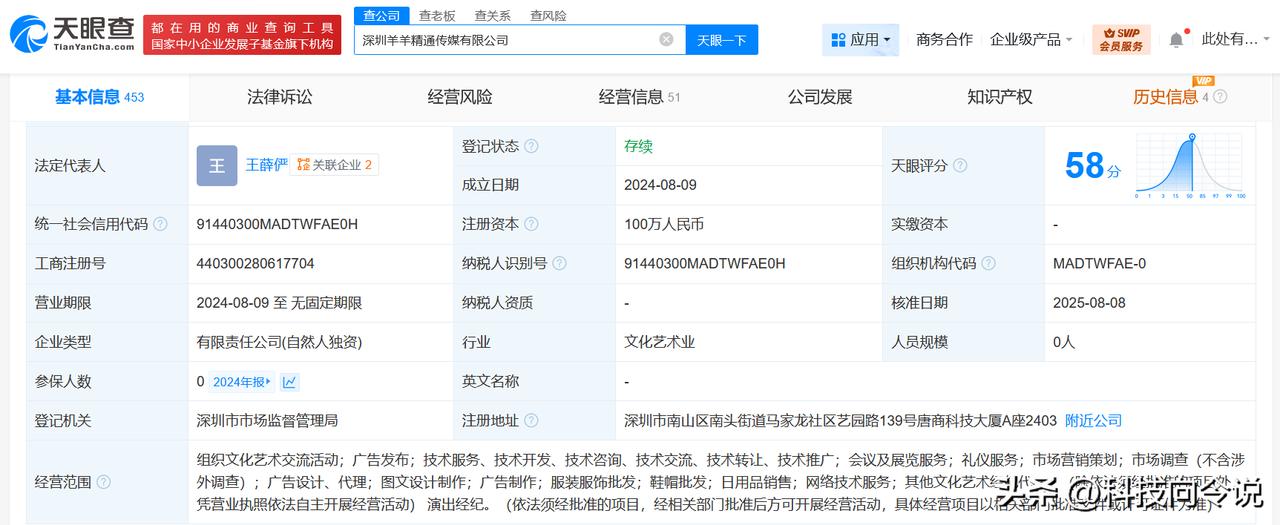This screenshot has height=525, width=1280.
Task: Select the 经营信息 tab
Action: [x=640, y=97]
